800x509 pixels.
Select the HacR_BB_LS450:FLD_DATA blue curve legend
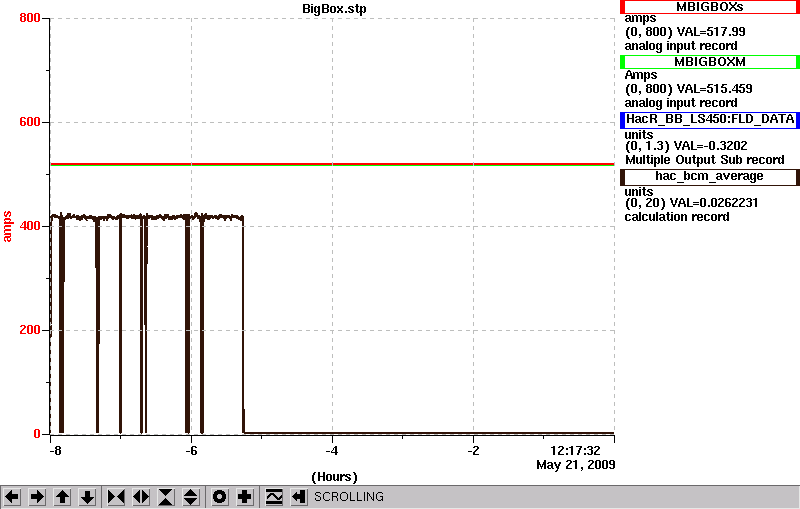pyautogui.click(x=709, y=119)
